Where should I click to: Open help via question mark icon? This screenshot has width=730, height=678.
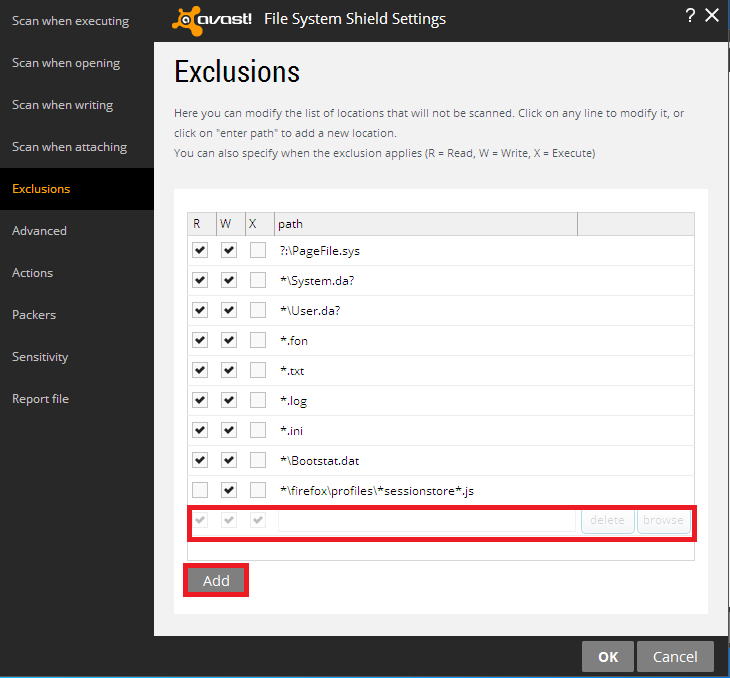690,16
